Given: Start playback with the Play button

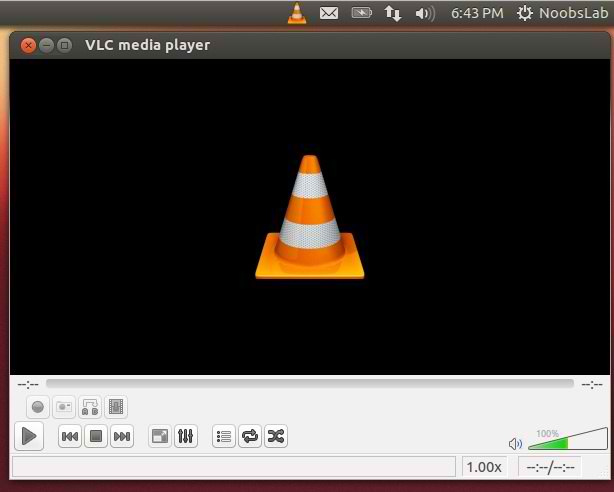Looking at the screenshot, I should point(29,436).
